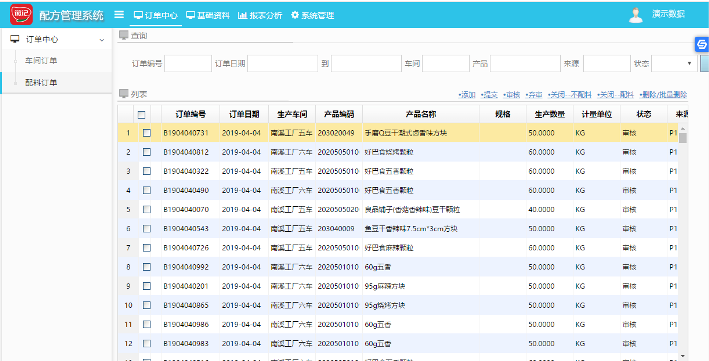Click the 弃审 link
709x361 pixels.
coord(534,95)
